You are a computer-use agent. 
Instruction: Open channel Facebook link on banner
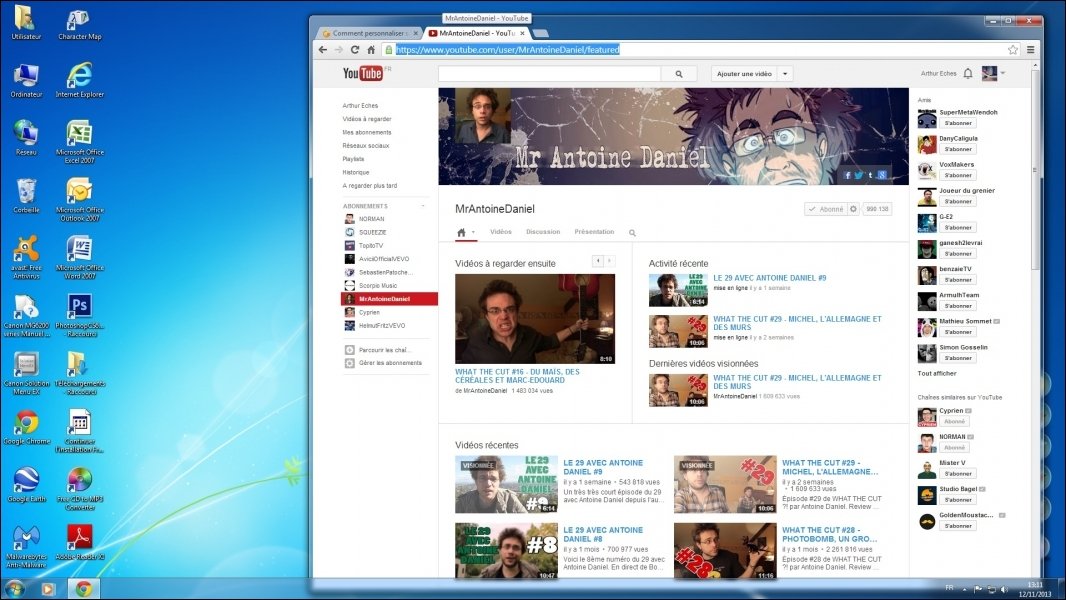pos(847,175)
